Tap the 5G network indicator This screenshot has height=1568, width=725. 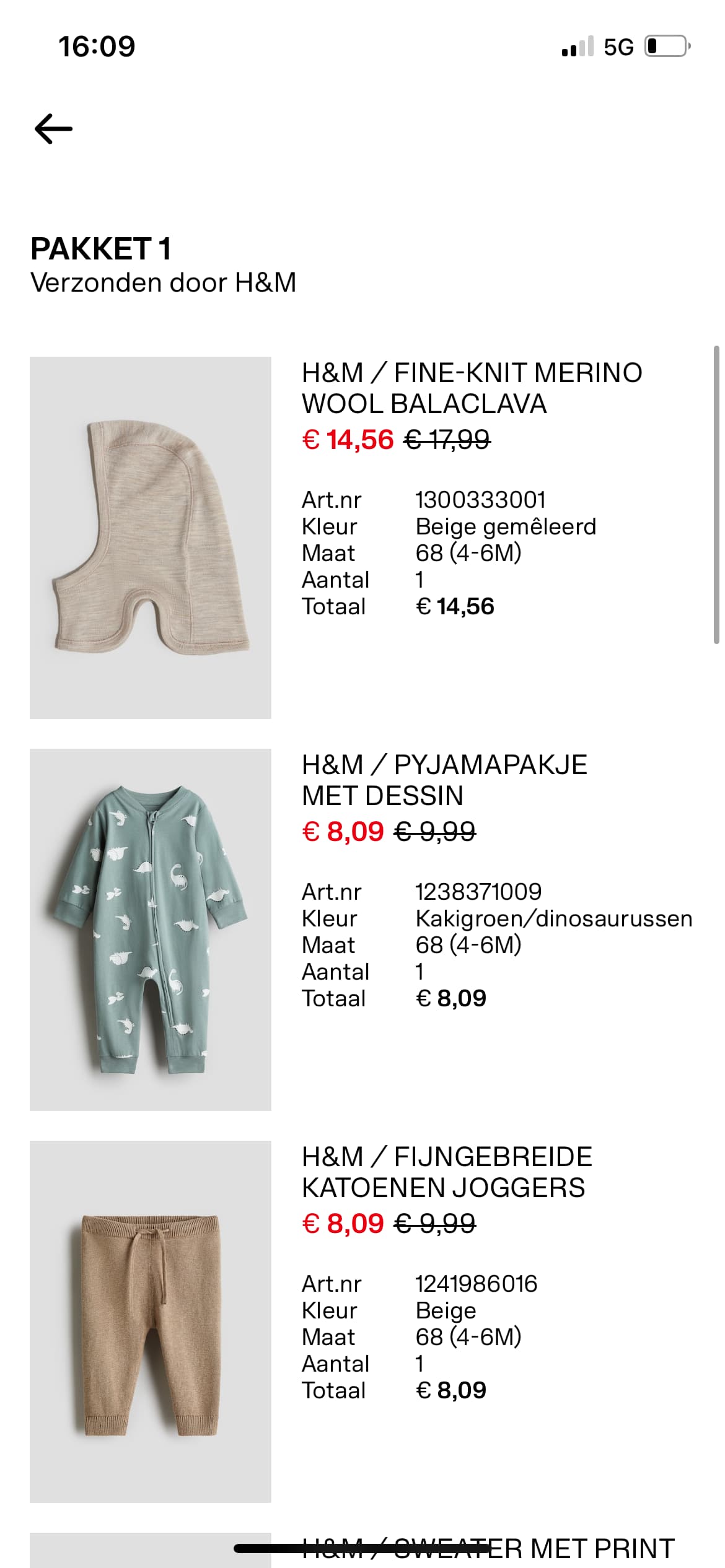(x=618, y=47)
